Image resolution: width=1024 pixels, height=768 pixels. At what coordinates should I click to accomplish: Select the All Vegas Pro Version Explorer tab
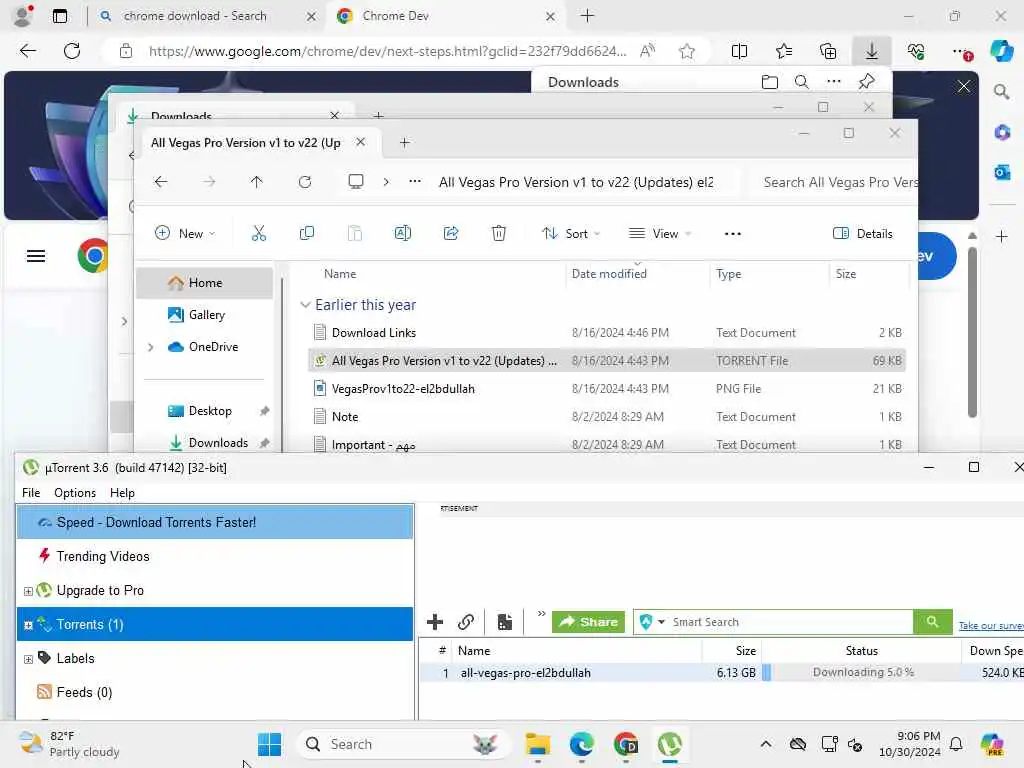(x=255, y=142)
